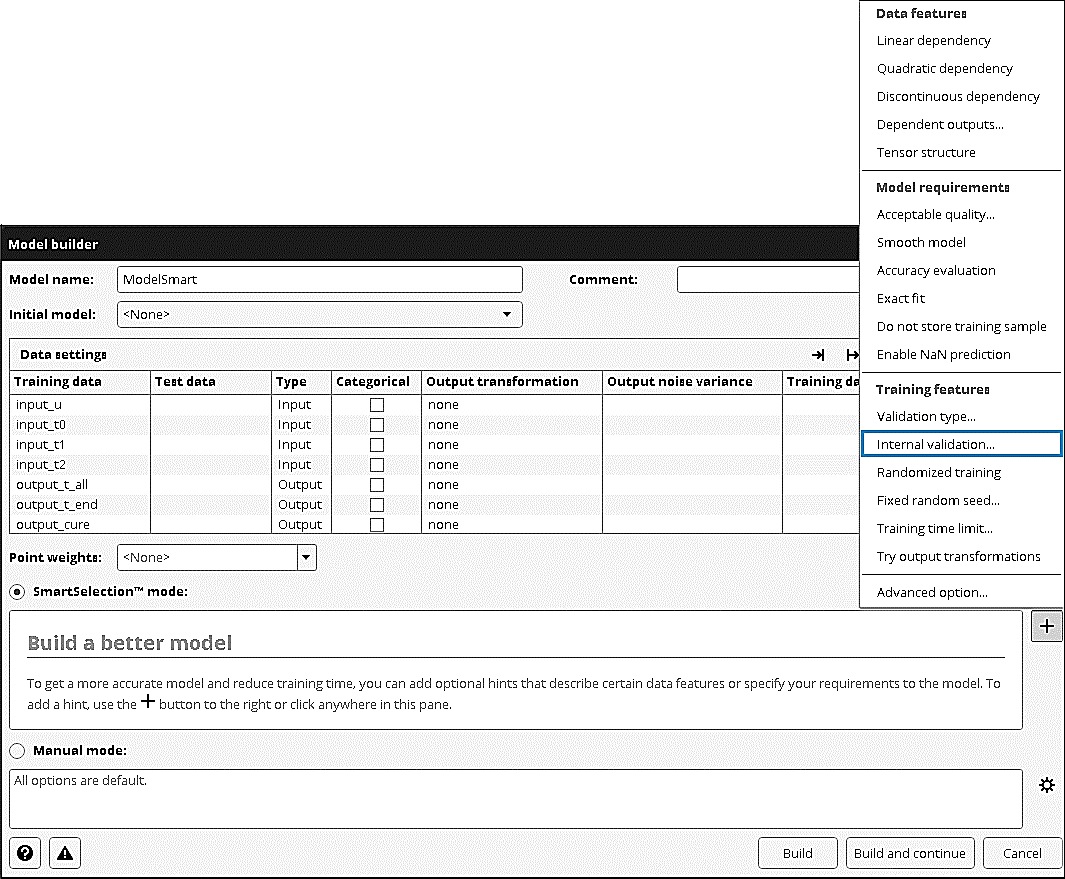This screenshot has width=1065, height=879.
Task: Toggle Categorical checkbox for input_t0
Action: [377, 425]
